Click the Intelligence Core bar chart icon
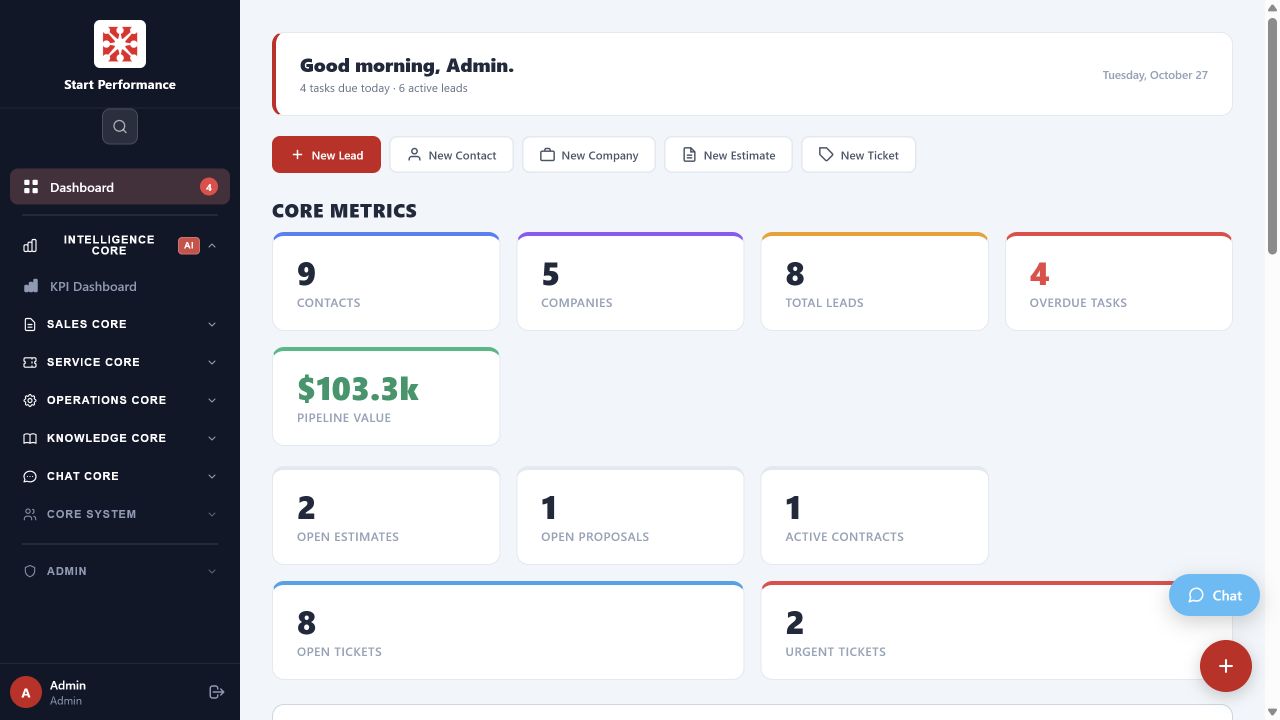This screenshot has width=1280, height=720. click(30, 245)
